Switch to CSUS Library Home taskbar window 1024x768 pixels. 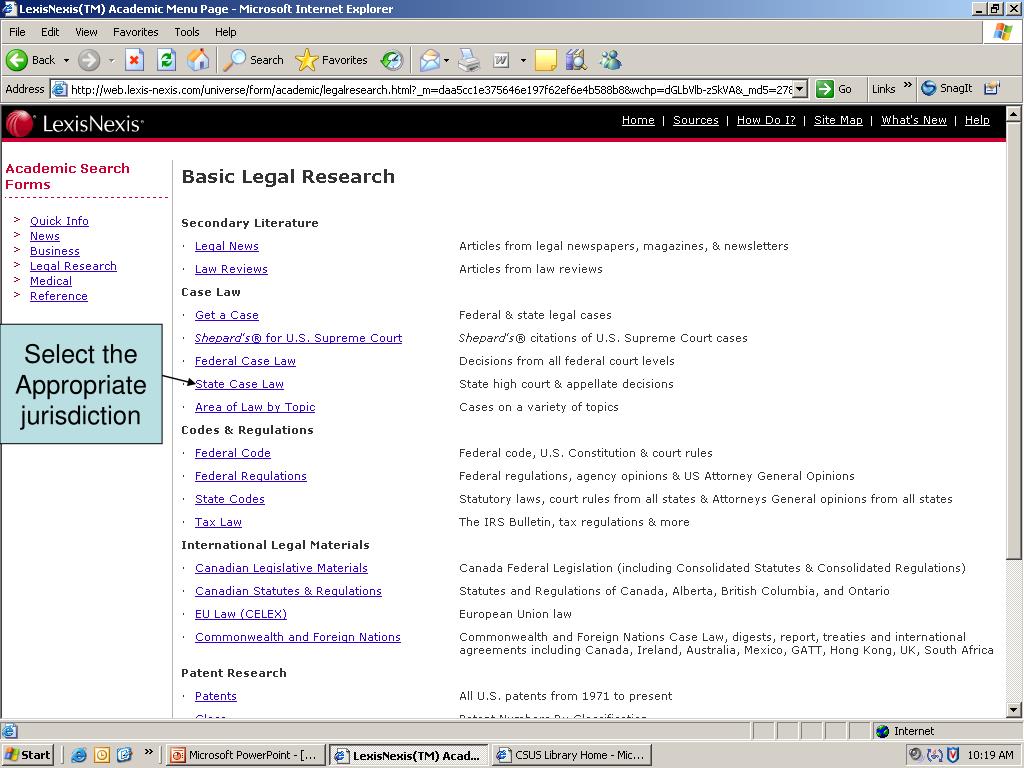point(571,755)
